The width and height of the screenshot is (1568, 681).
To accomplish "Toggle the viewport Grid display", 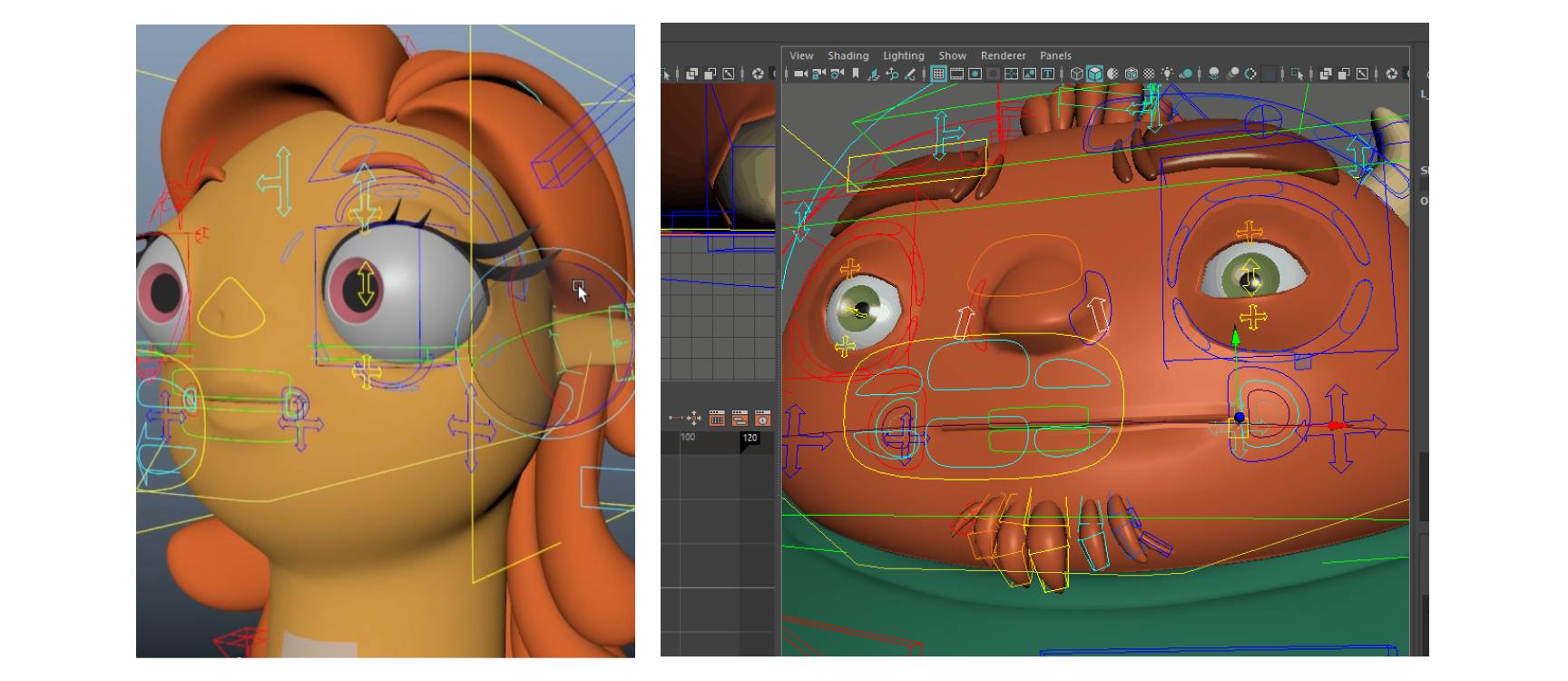I will pos(938,74).
